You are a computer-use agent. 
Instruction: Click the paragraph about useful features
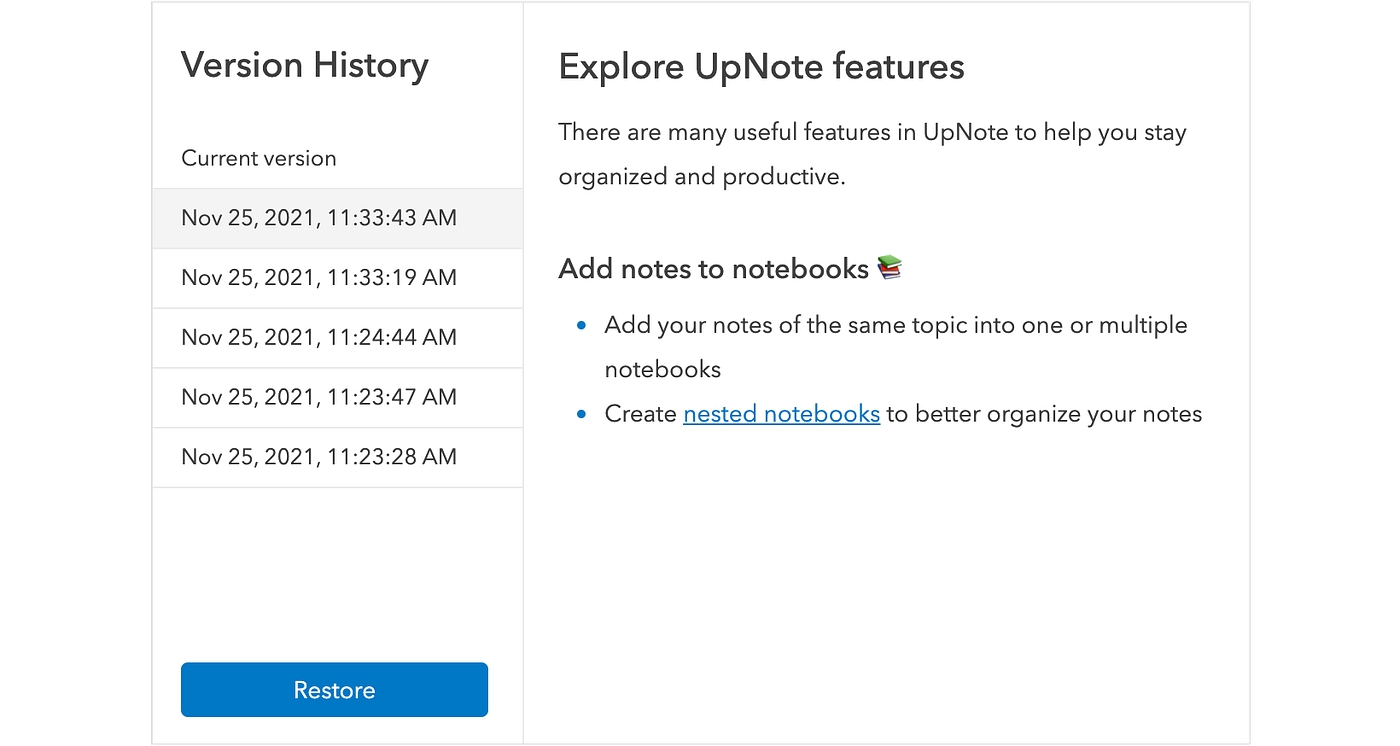pyautogui.click(x=872, y=154)
